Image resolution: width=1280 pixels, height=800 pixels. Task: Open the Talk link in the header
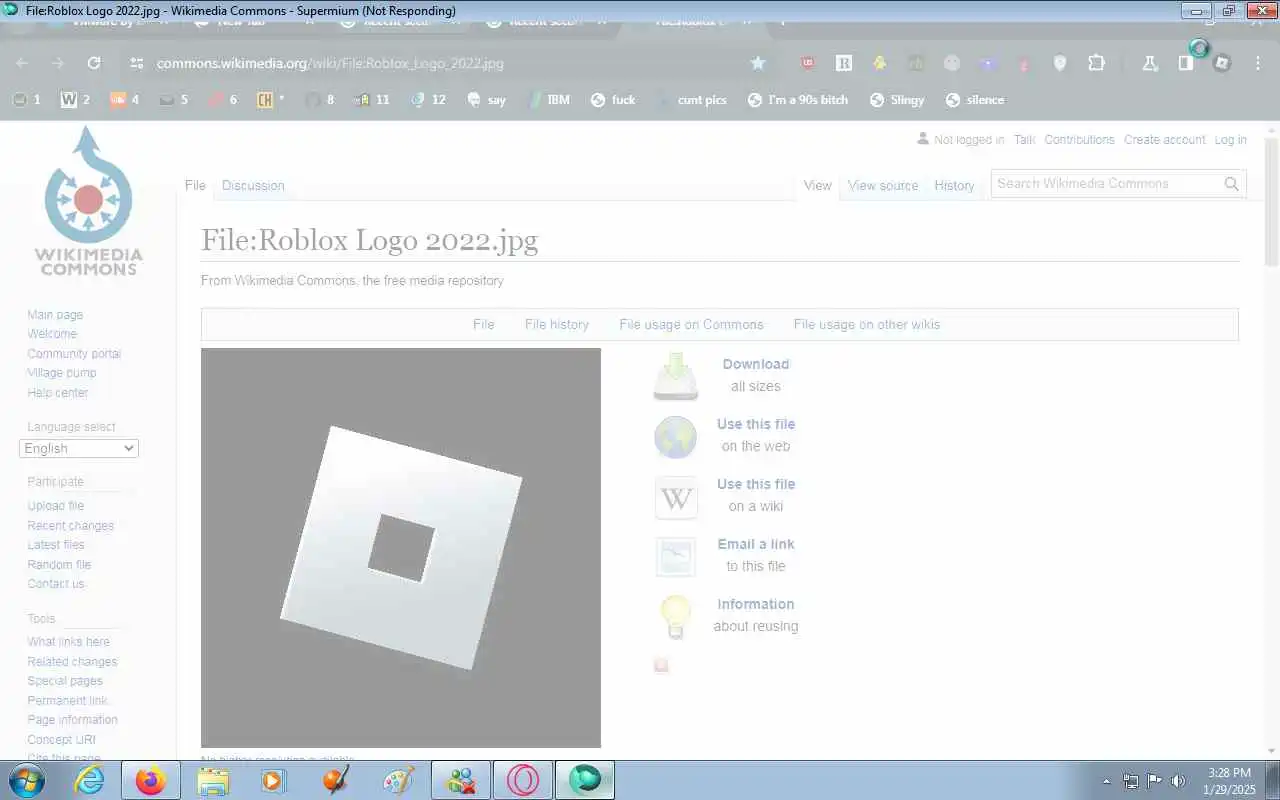pyautogui.click(x=1024, y=140)
